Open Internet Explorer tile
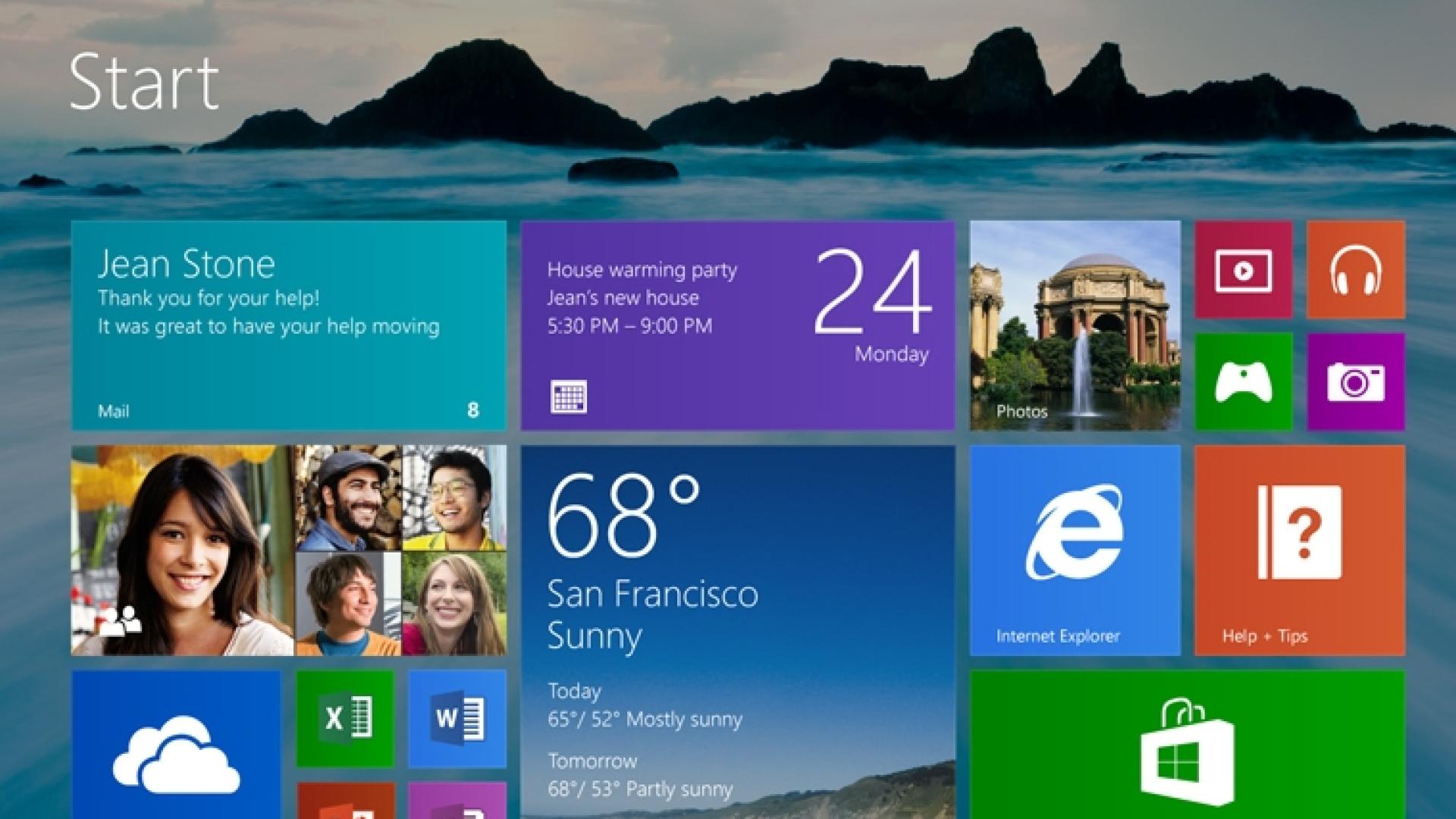 tap(1075, 550)
